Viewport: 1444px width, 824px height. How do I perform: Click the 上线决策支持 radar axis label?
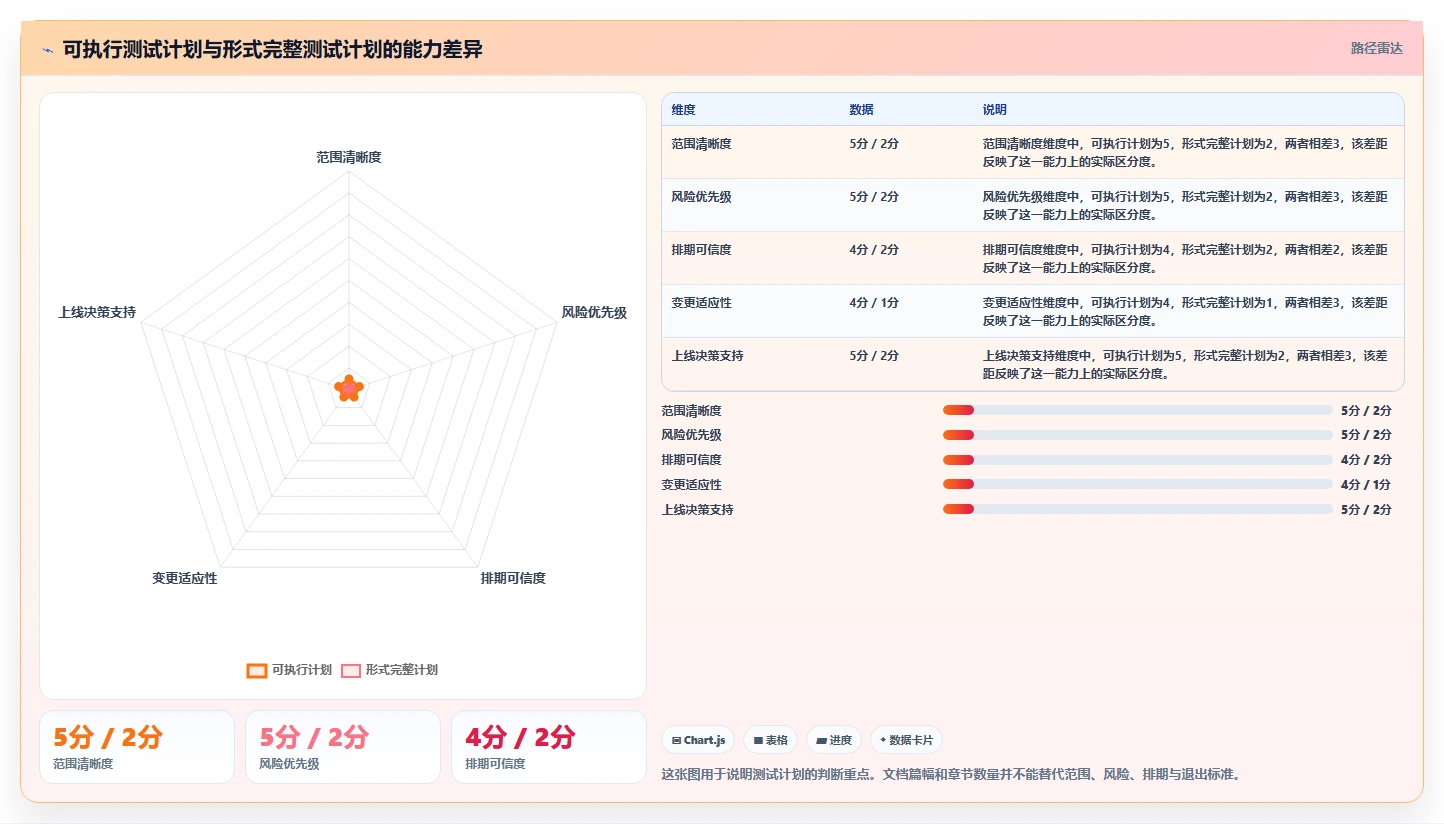(97, 313)
